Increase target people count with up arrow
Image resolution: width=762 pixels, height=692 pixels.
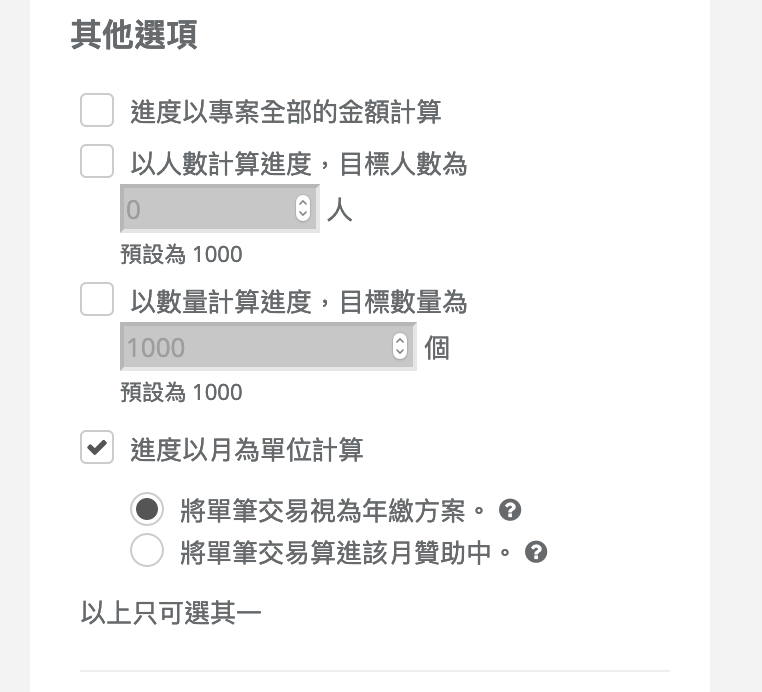point(303,203)
